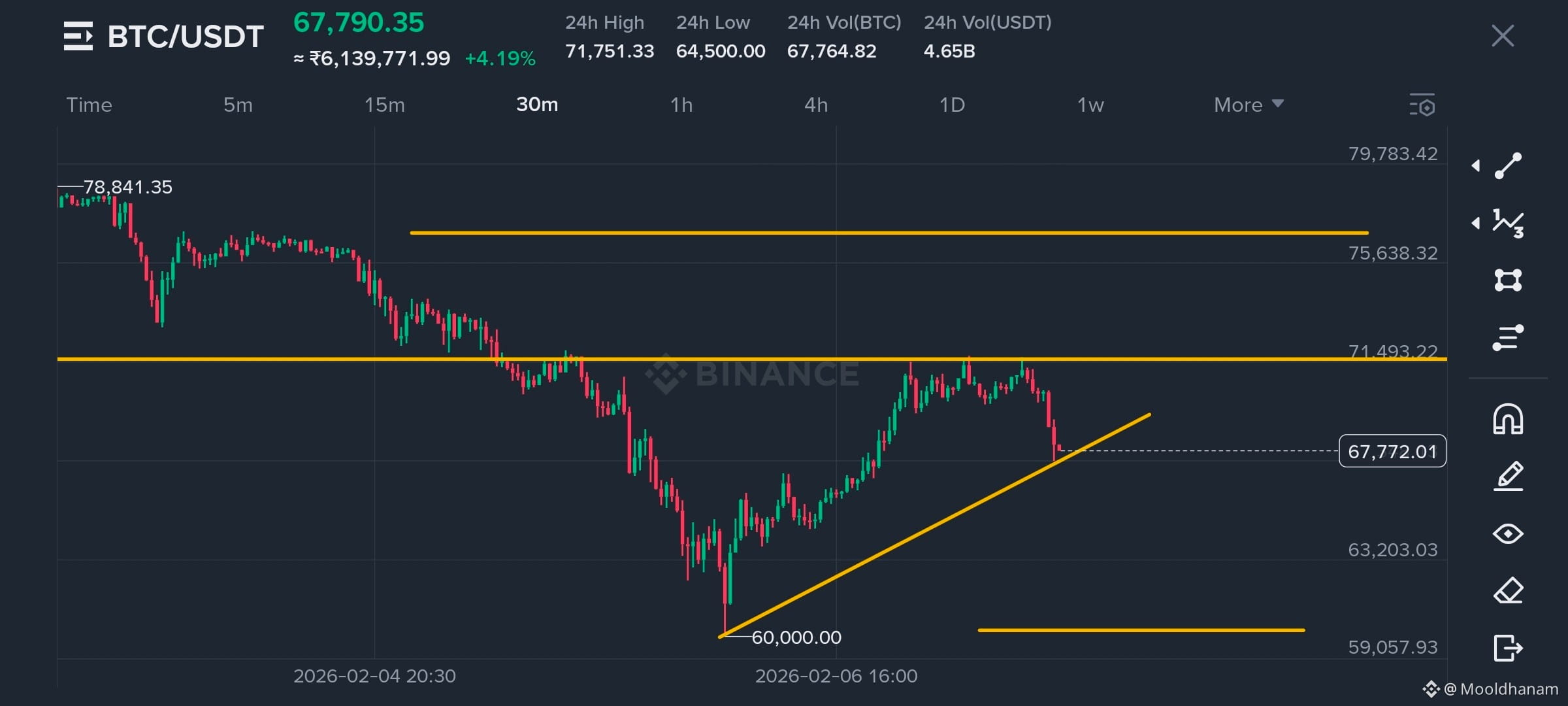Expand line tool options arrow
1568x706 pixels.
coord(1475,165)
